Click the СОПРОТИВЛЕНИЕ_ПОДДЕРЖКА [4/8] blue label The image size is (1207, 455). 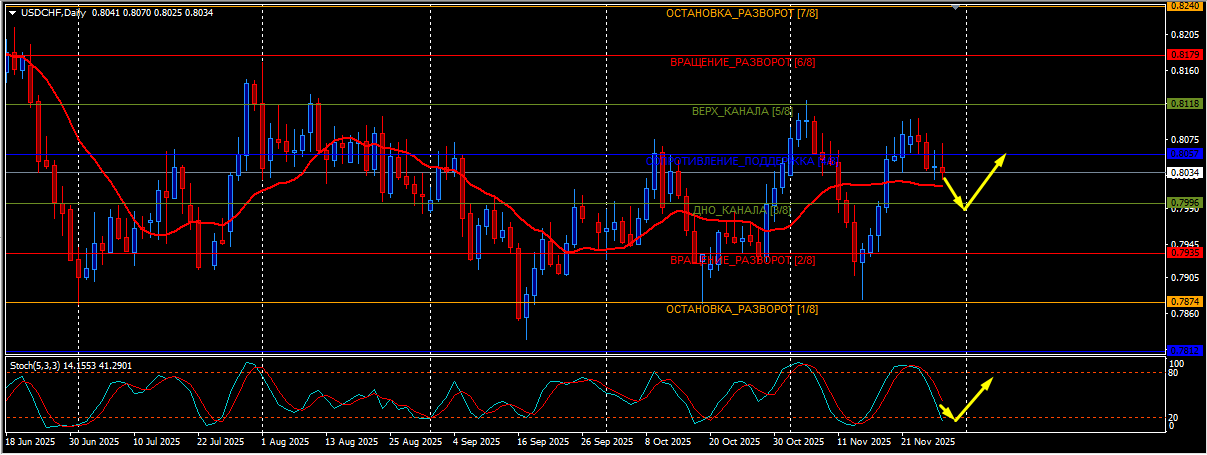pos(741,161)
